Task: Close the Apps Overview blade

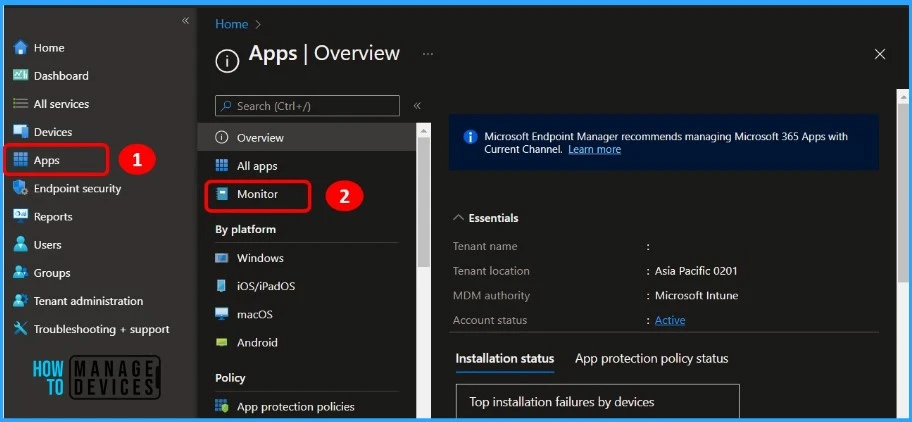Action: point(880,54)
